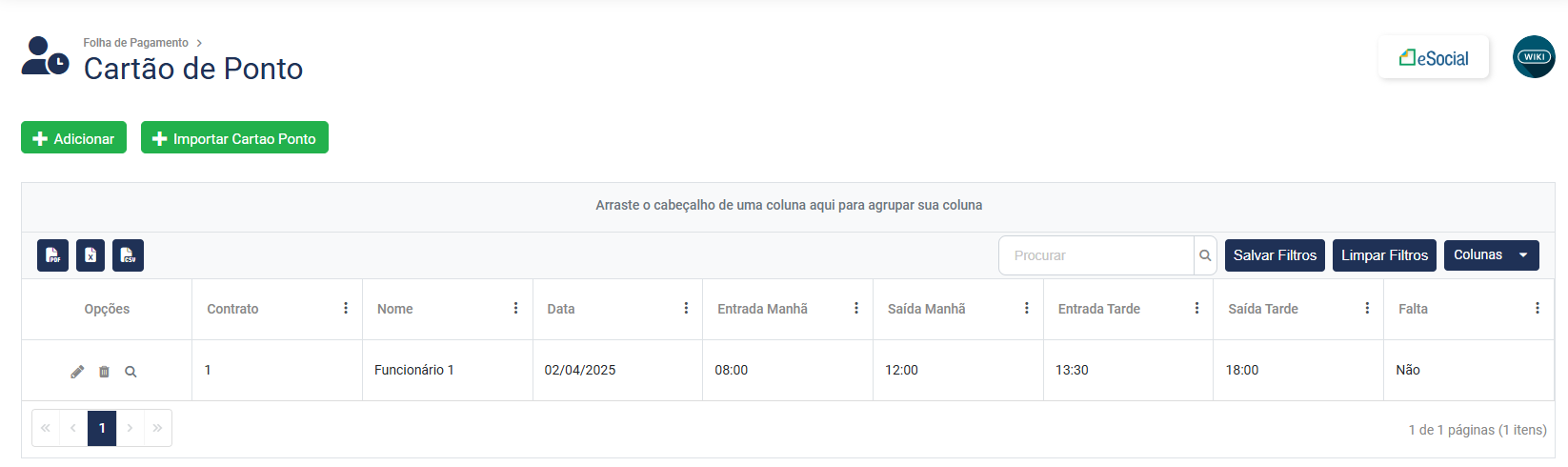1568x467 pixels.
Task: Open Nome column options menu
Action: [515, 309]
